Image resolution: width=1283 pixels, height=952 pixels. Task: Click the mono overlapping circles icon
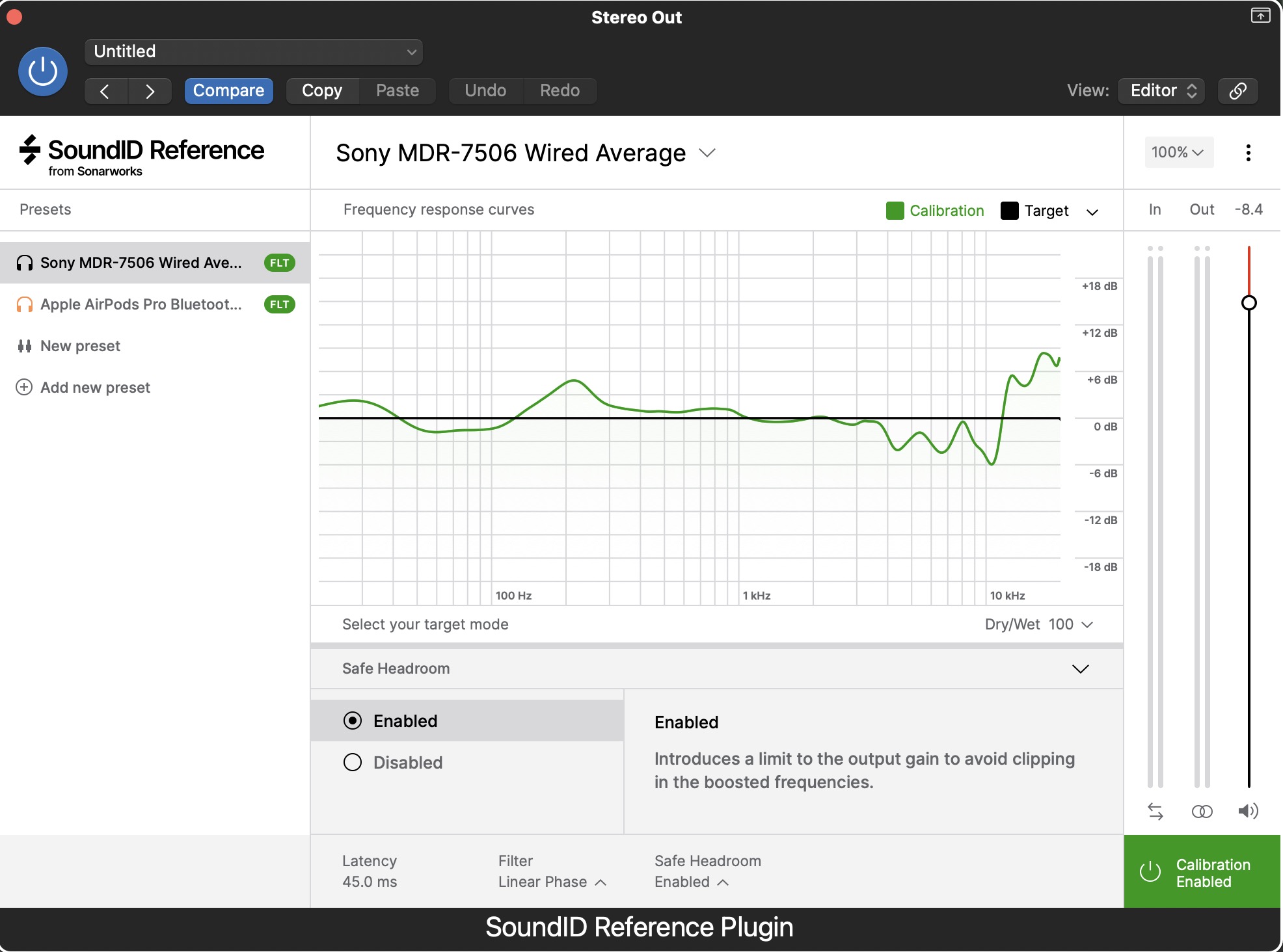pyautogui.click(x=1201, y=811)
